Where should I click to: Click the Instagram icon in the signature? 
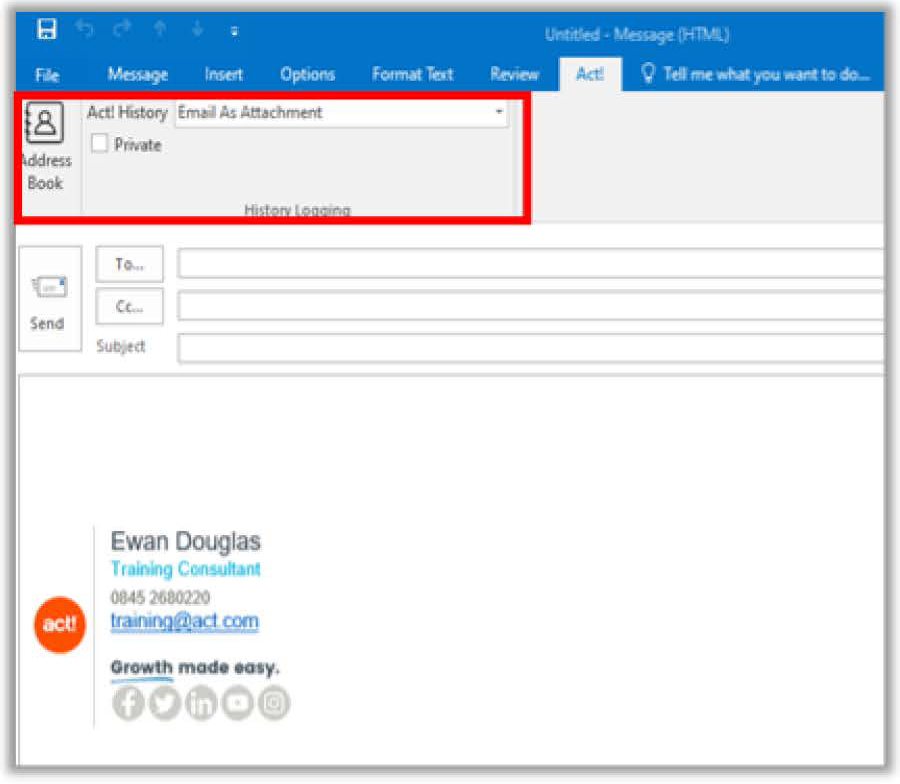pos(274,703)
